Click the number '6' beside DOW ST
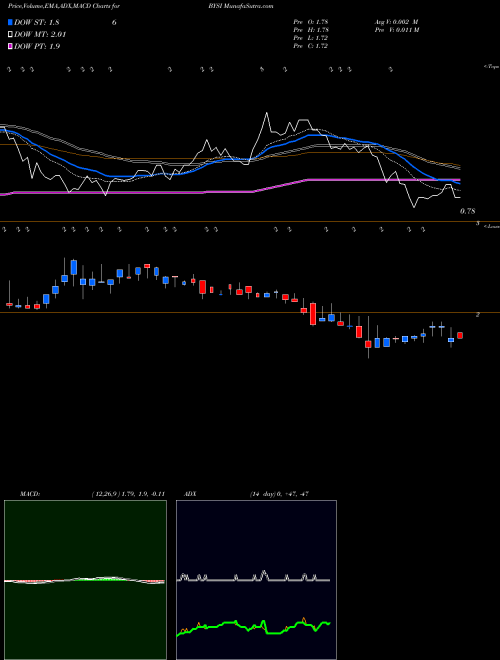Screen dimensions: 500x660 (114, 22)
